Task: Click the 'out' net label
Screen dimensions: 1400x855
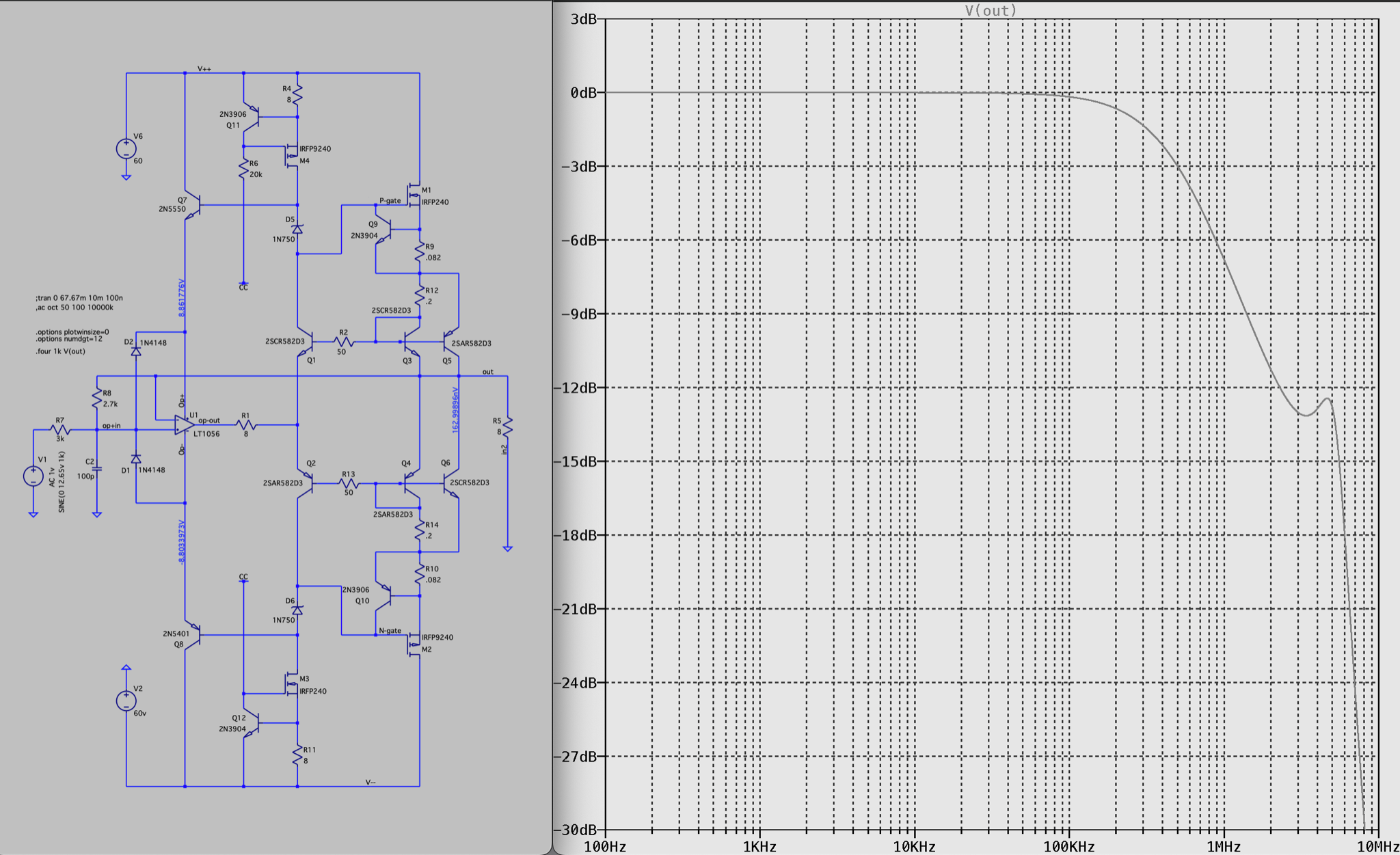Action: pyautogui.click(x=488, y=372)
